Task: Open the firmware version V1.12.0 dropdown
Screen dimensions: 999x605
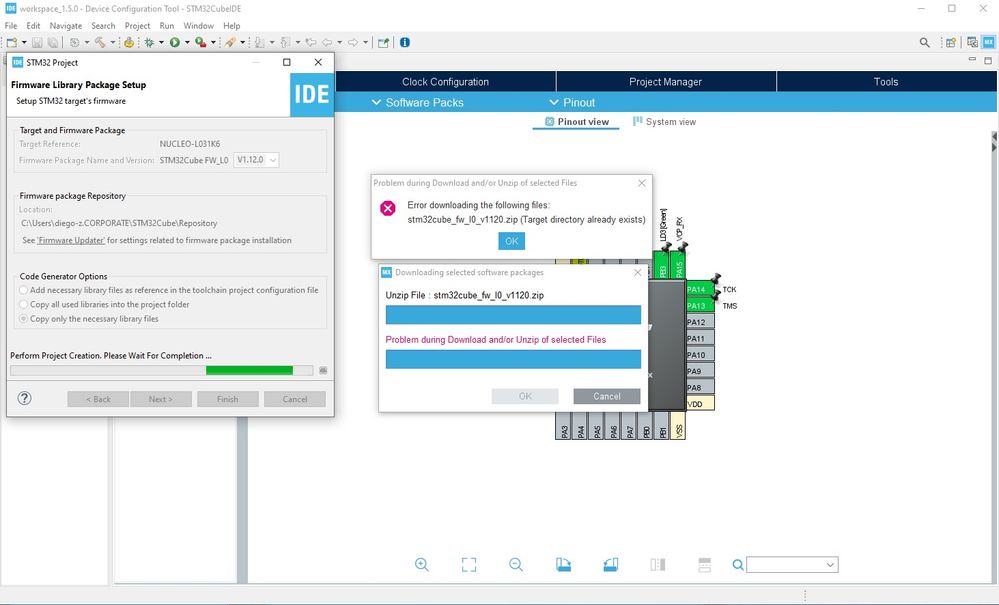Action: [x=256, y=160]
